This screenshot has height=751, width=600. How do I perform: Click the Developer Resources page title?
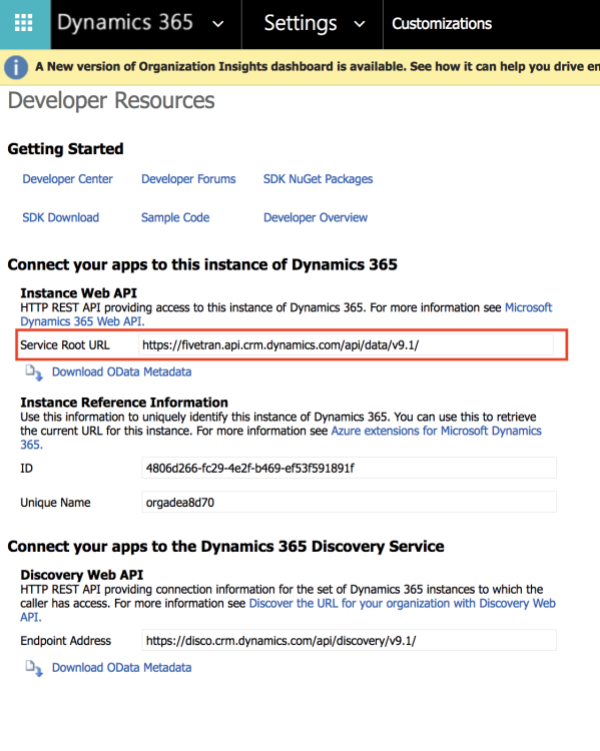coord(111,101)
